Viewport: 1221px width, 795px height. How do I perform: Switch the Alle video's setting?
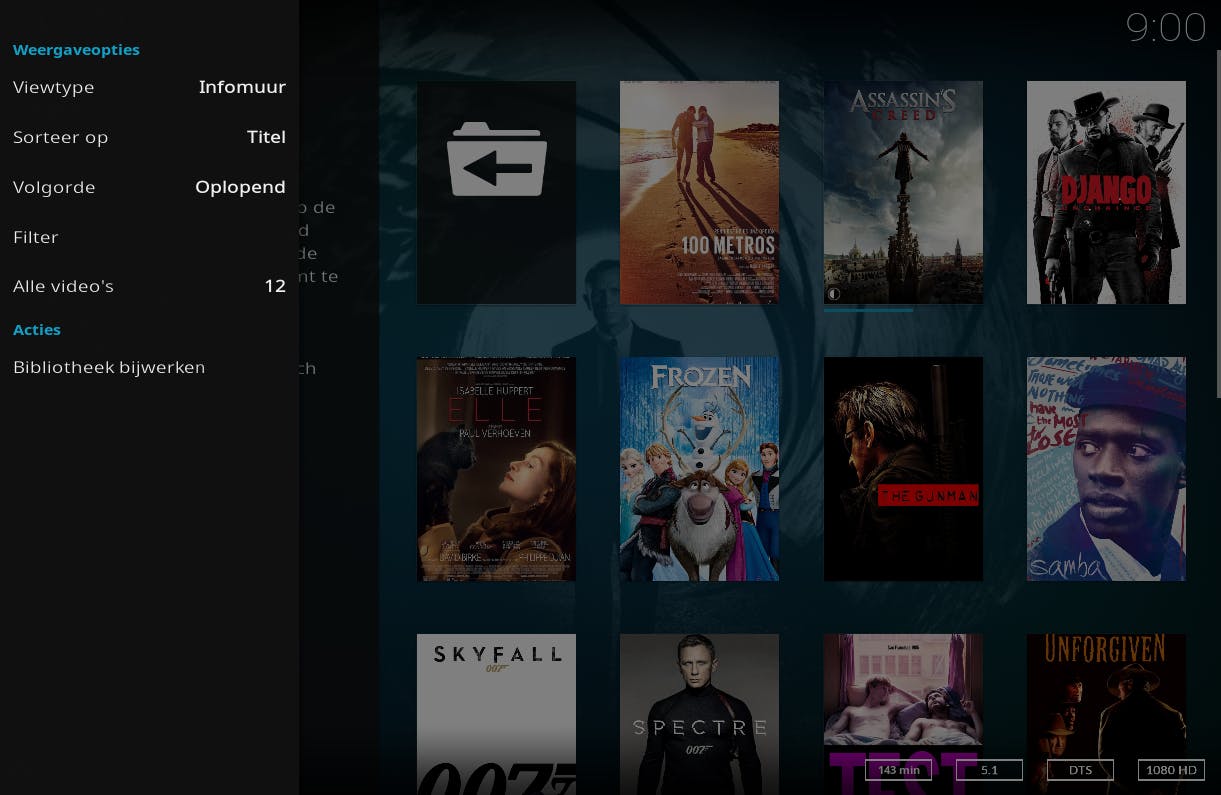coord(149,286)
